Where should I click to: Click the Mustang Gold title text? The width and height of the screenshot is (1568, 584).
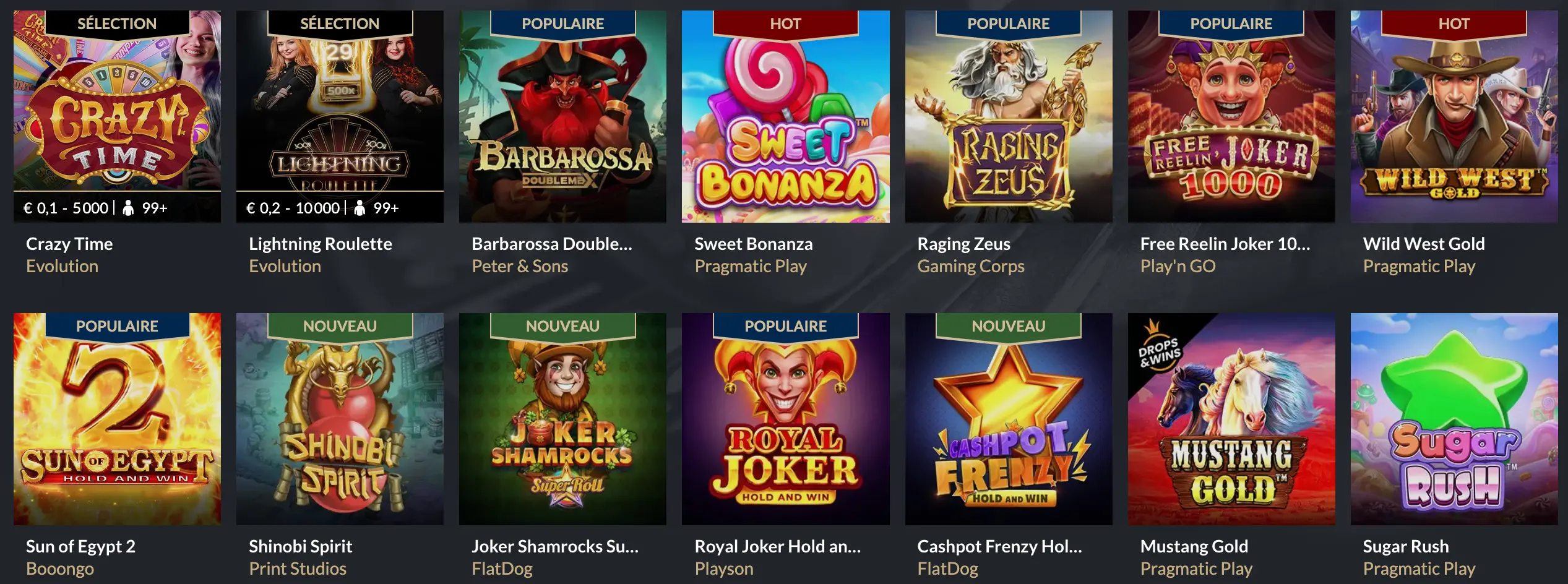pyautogui.click(x=1194, y=546)
